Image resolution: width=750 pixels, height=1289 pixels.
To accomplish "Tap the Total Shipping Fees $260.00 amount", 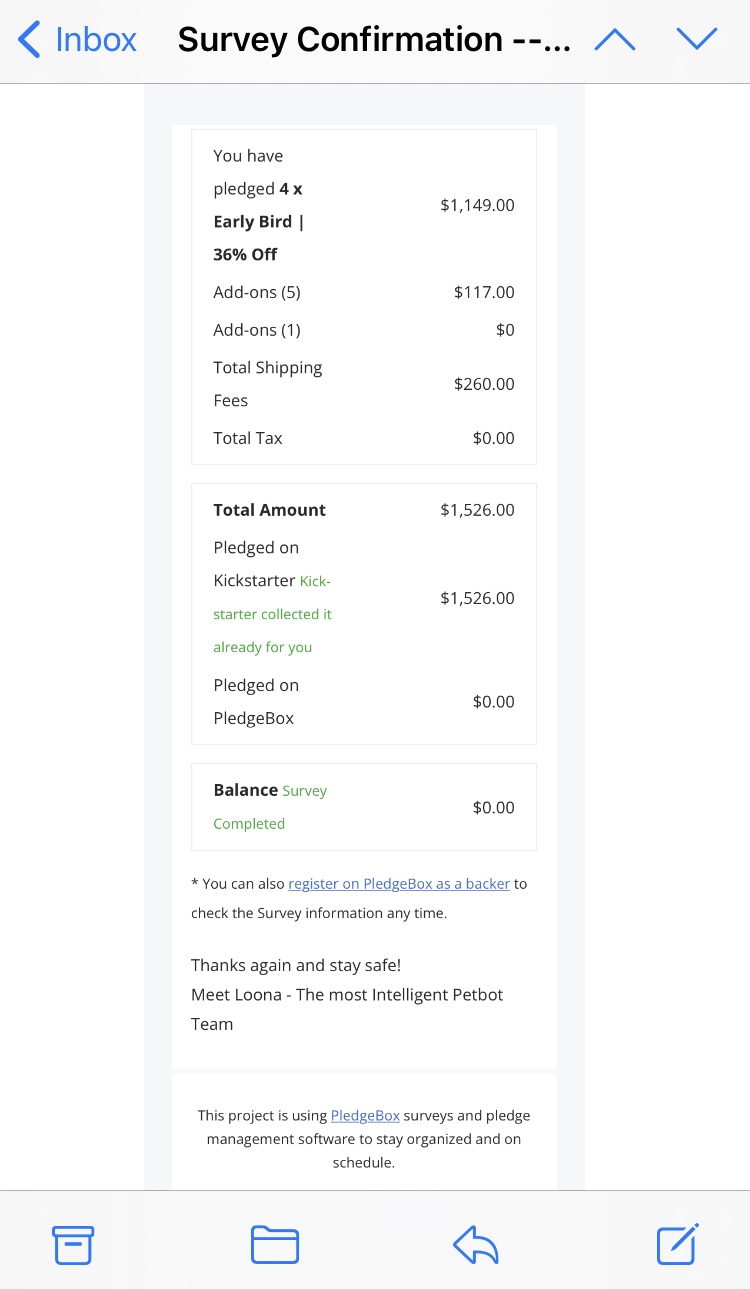I will pyautogui.click(x=484, y=384).
